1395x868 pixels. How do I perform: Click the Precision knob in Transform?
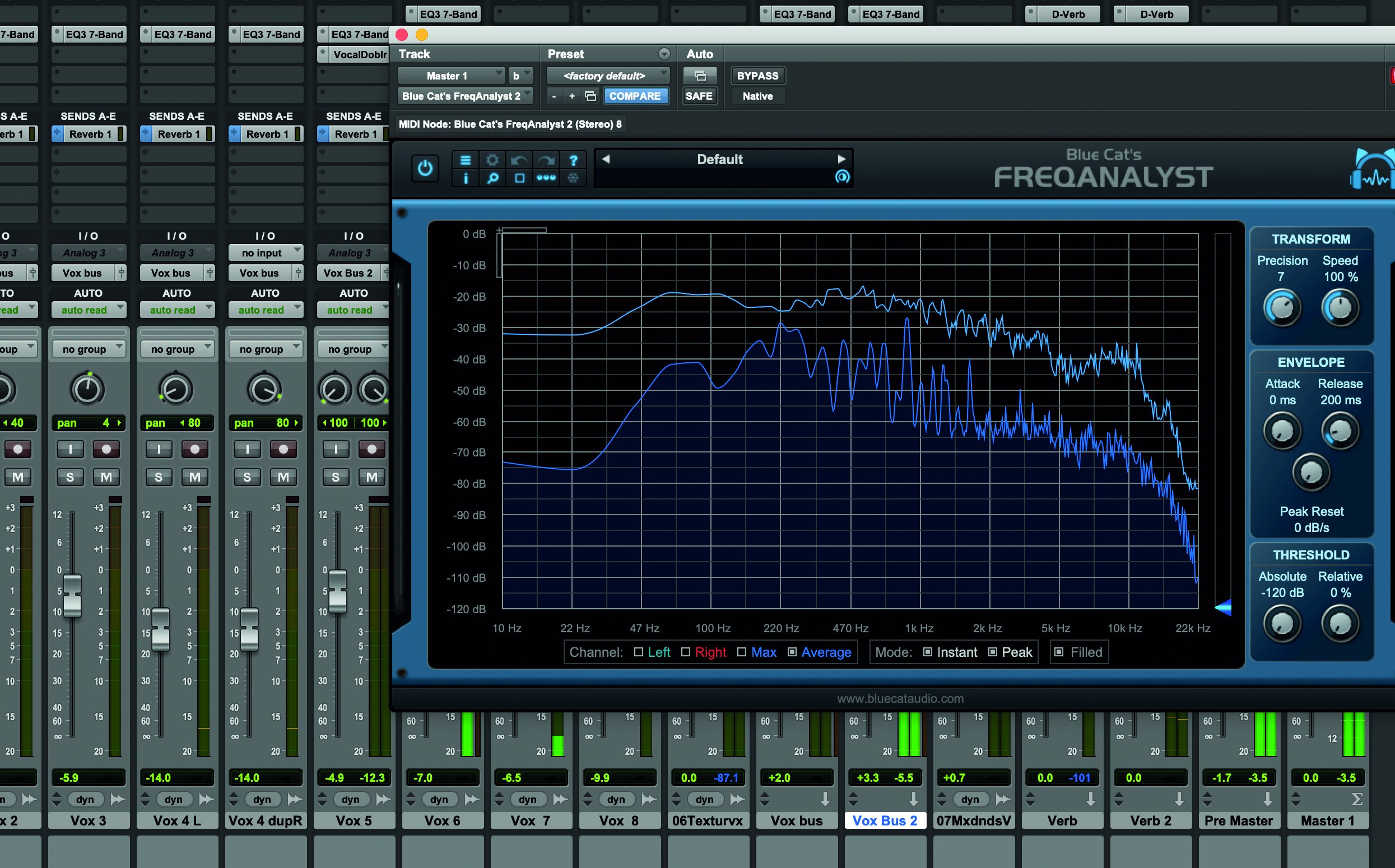click(x=1282, y=307)
